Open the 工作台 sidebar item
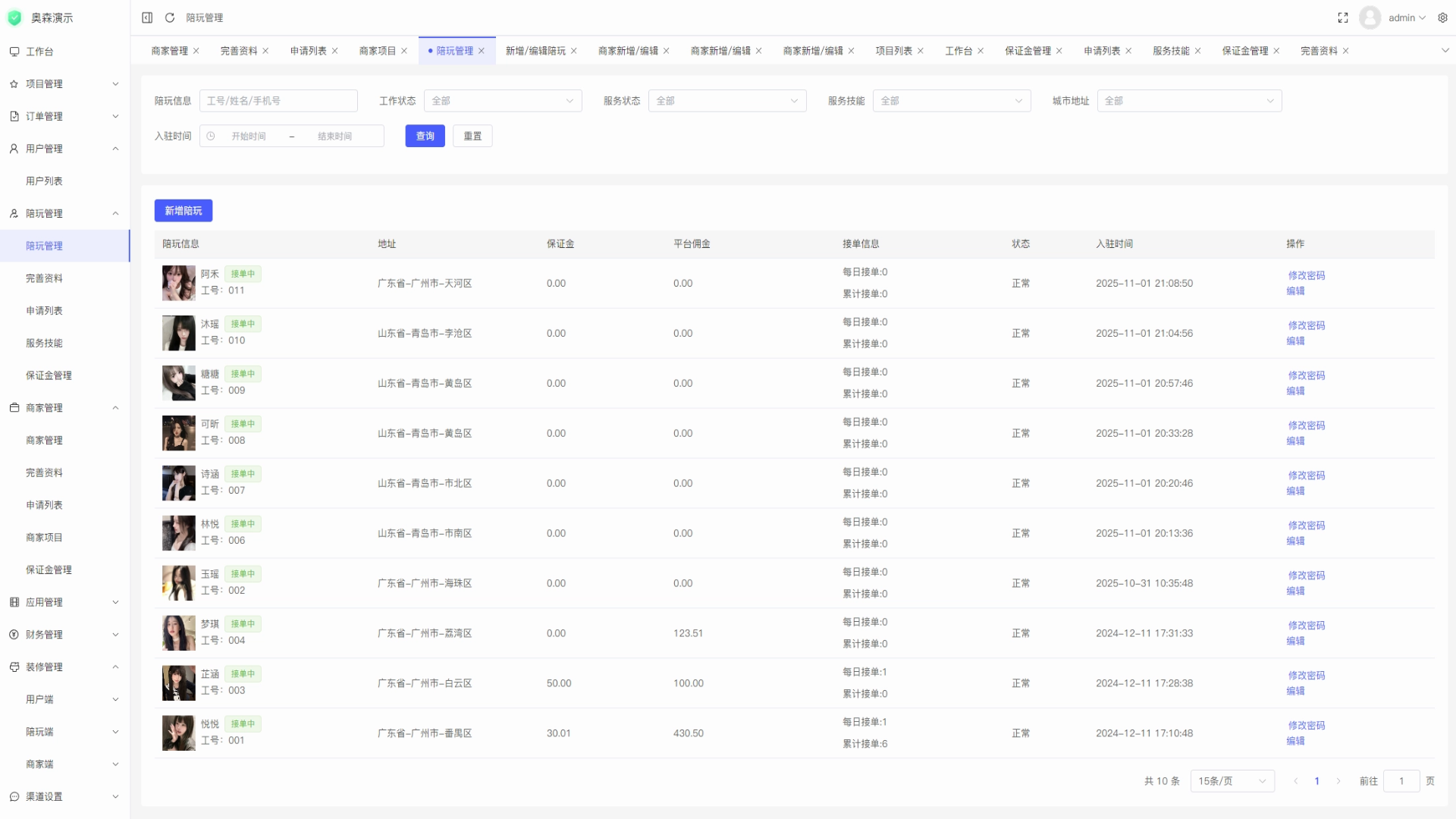This screenshot has height=819, width=1456. 39,52
